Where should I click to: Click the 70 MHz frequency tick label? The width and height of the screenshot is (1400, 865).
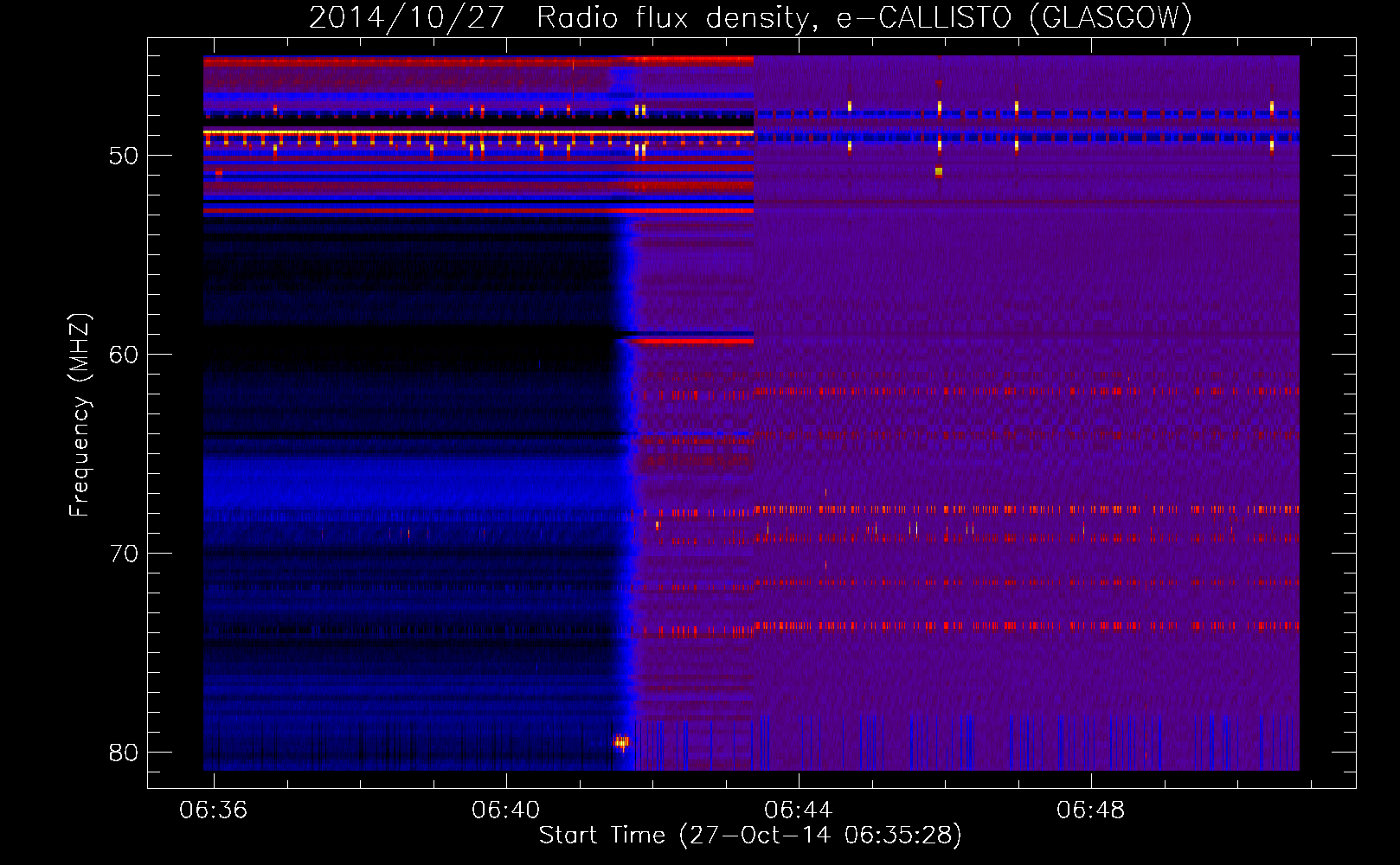(x=124, y=554)
